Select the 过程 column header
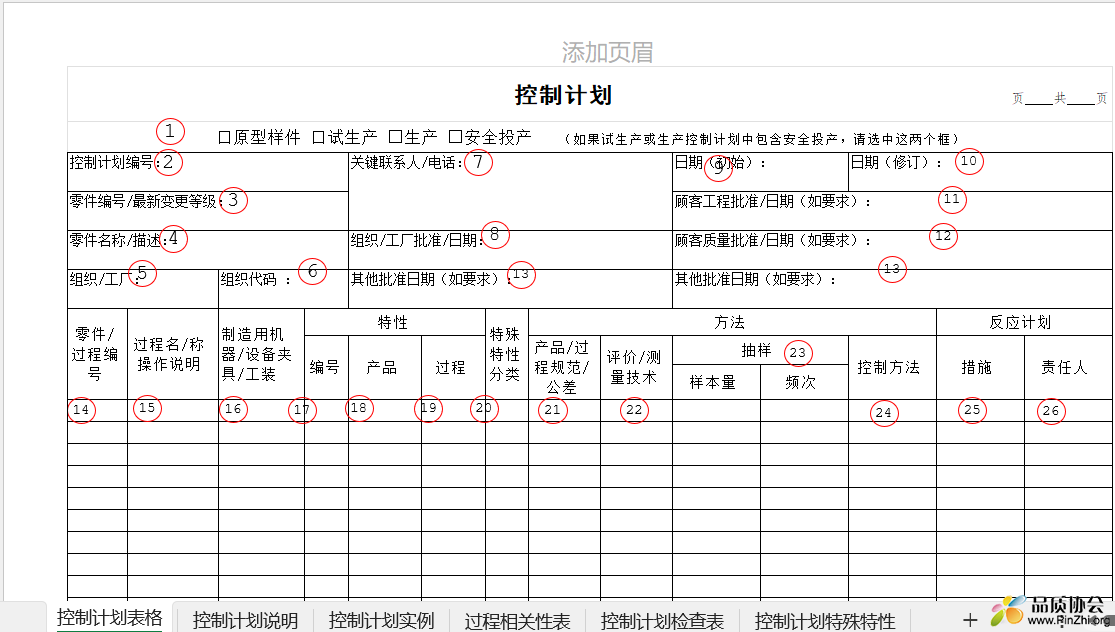This screenshot has width=1115, height=632. point(454,368)
